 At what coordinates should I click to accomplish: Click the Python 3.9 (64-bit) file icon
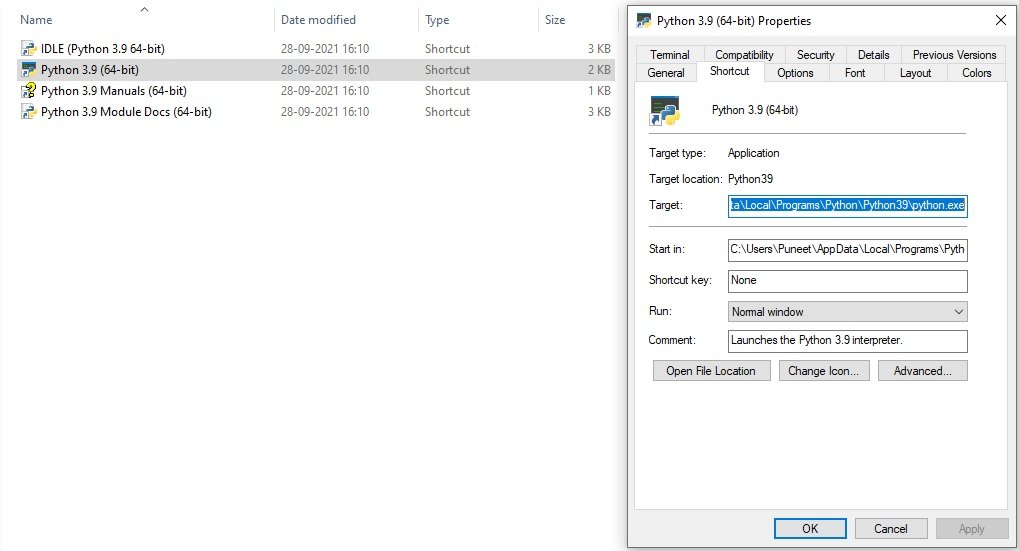29,70
